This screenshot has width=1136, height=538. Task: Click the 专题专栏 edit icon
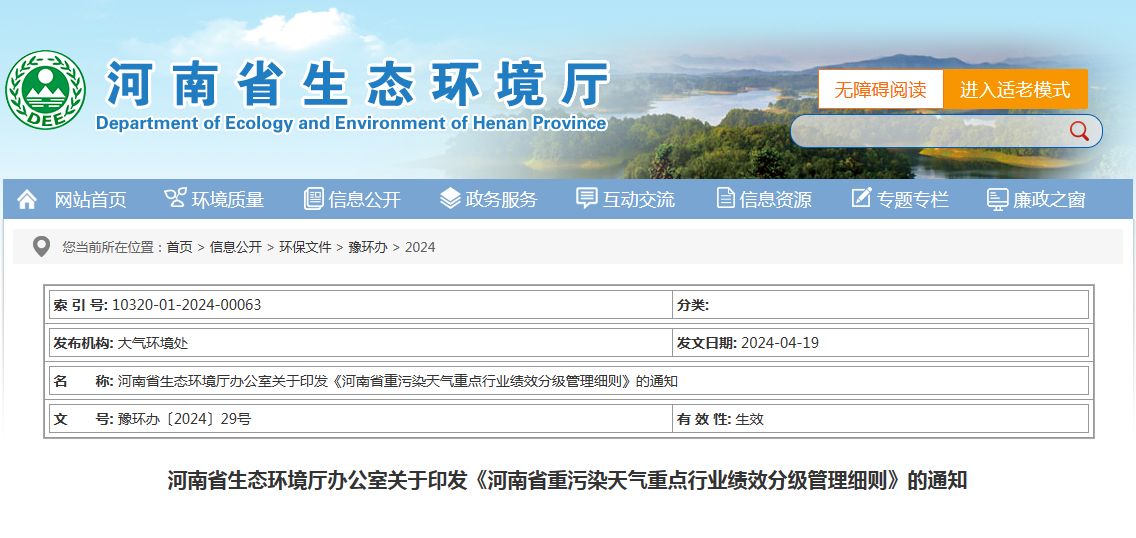pyautogui.click(x=861, y=198)
